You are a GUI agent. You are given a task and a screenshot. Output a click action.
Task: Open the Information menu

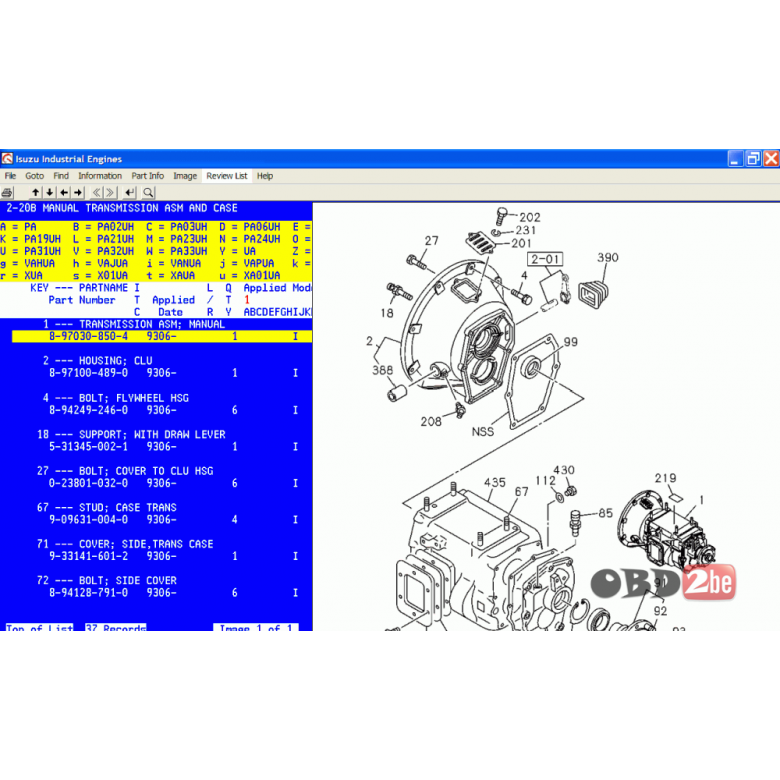point(100,176)
